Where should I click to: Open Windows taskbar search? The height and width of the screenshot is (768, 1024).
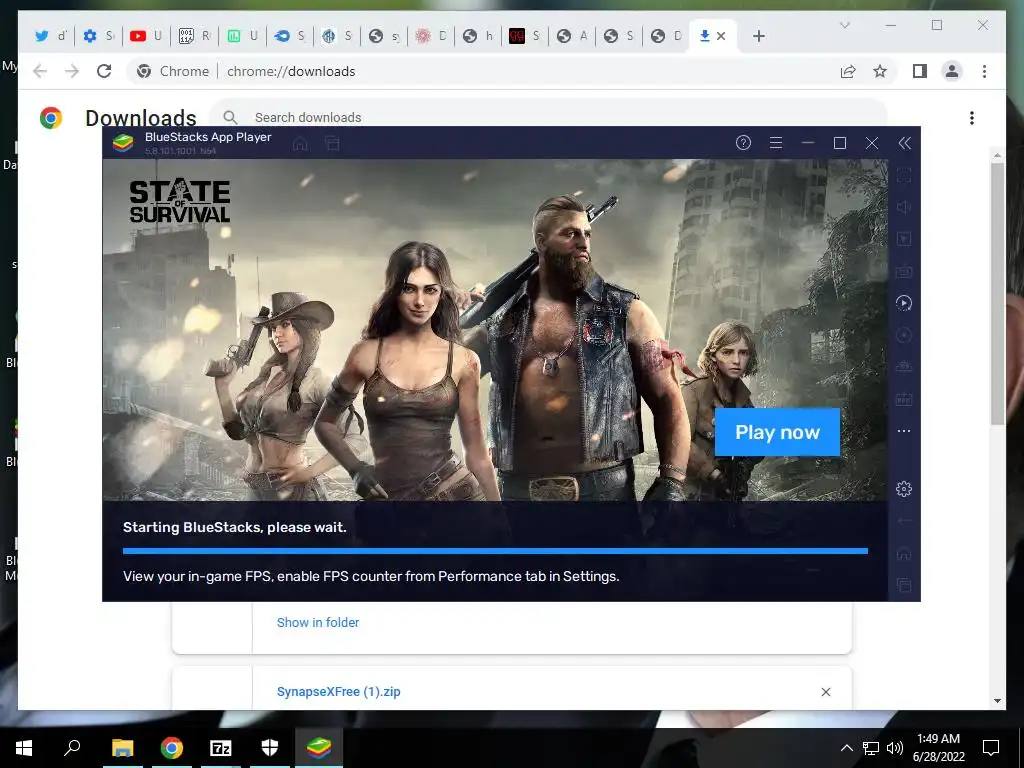72,748
